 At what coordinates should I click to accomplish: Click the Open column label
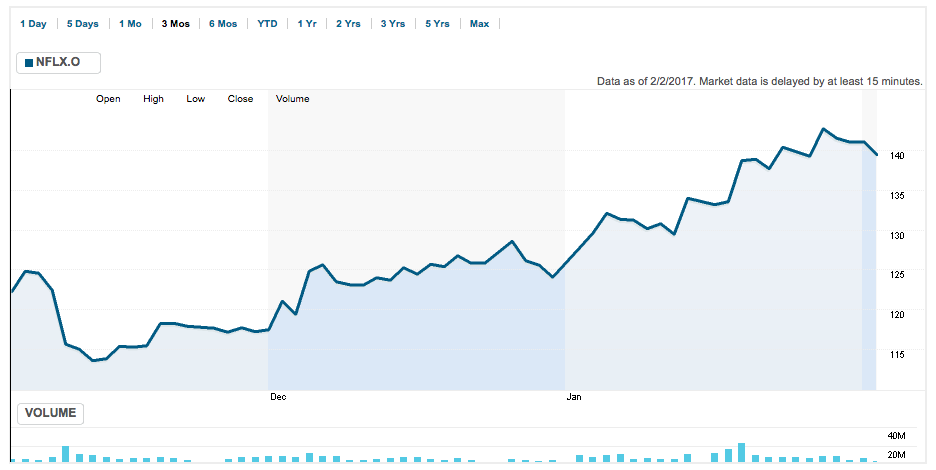tap(108, 99)
